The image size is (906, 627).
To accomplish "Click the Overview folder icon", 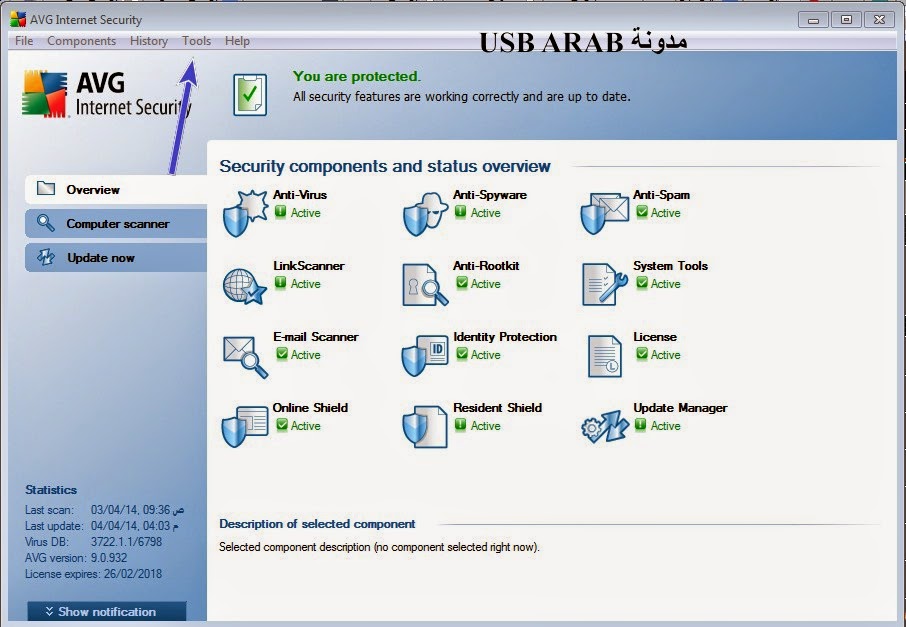I will tap(46, 188).
